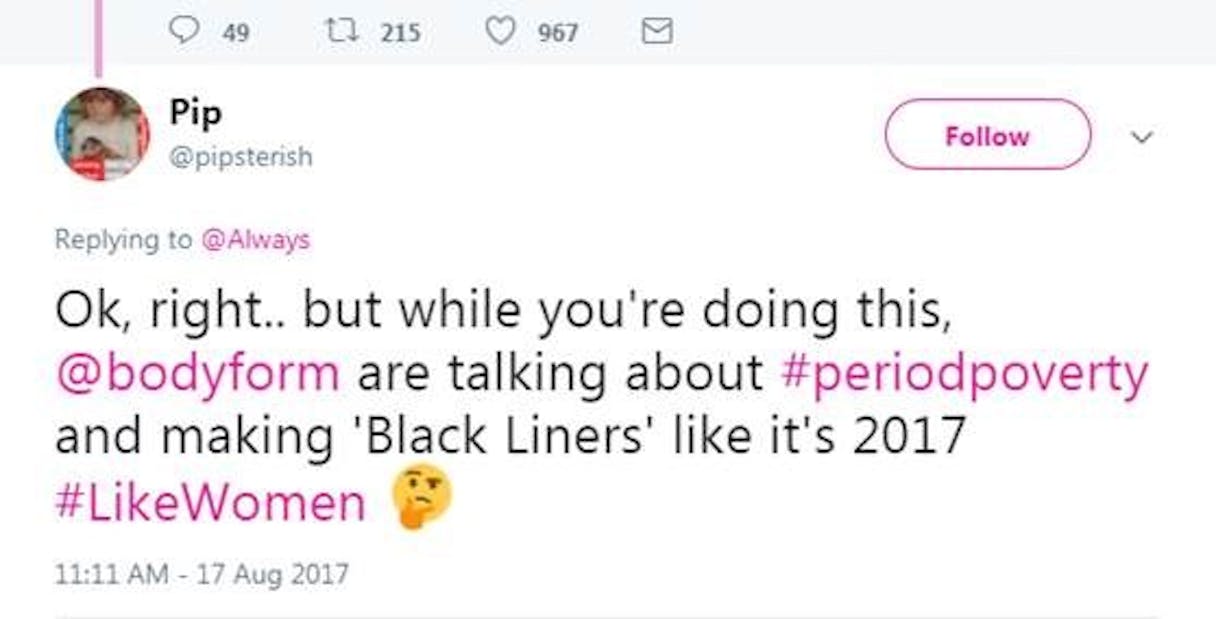Click the envelope direct message icon
This screenshot has height=619, width=1216.
pyautogui.click(x=656, y=32)
